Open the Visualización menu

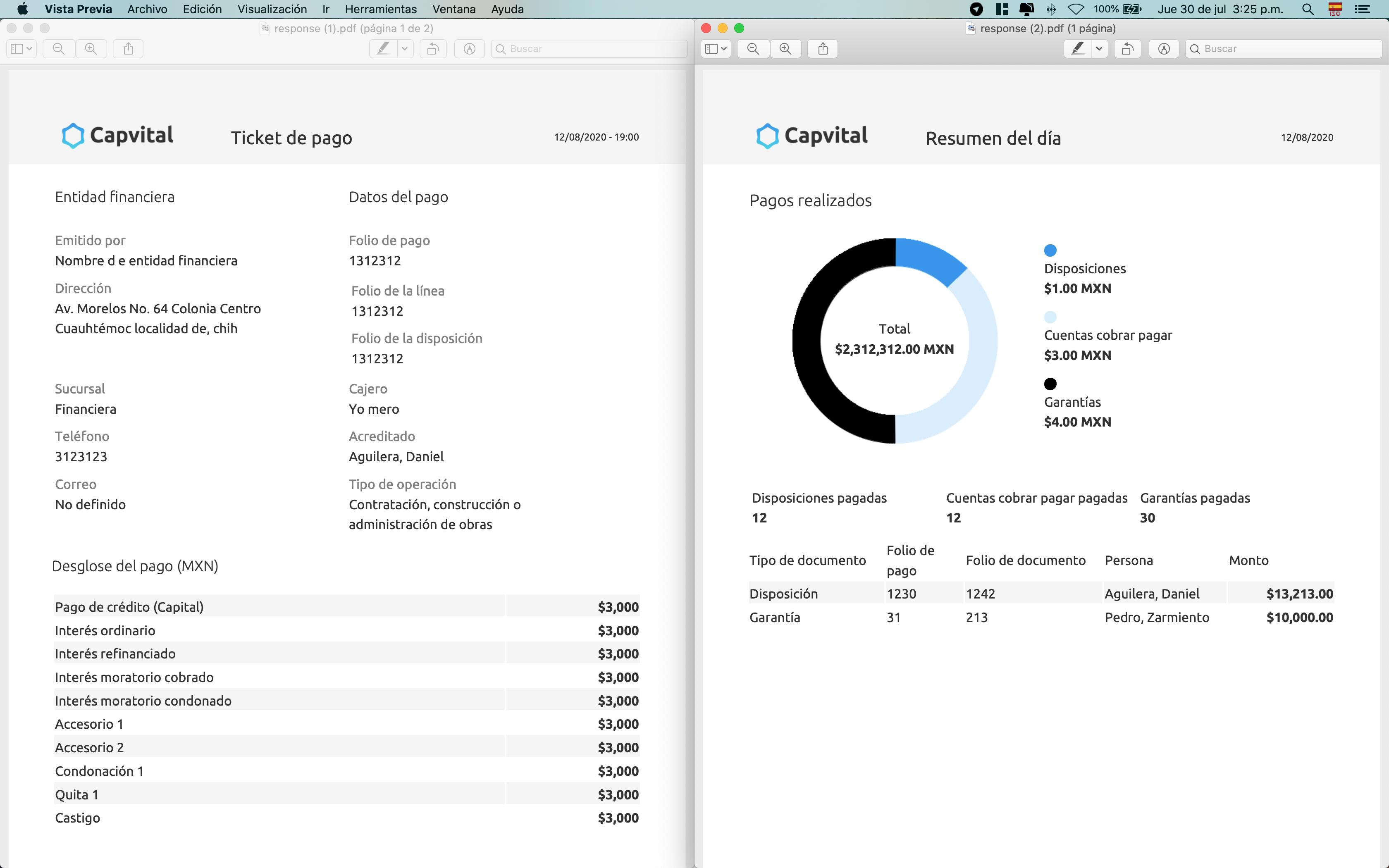click(x=272, y=9)
